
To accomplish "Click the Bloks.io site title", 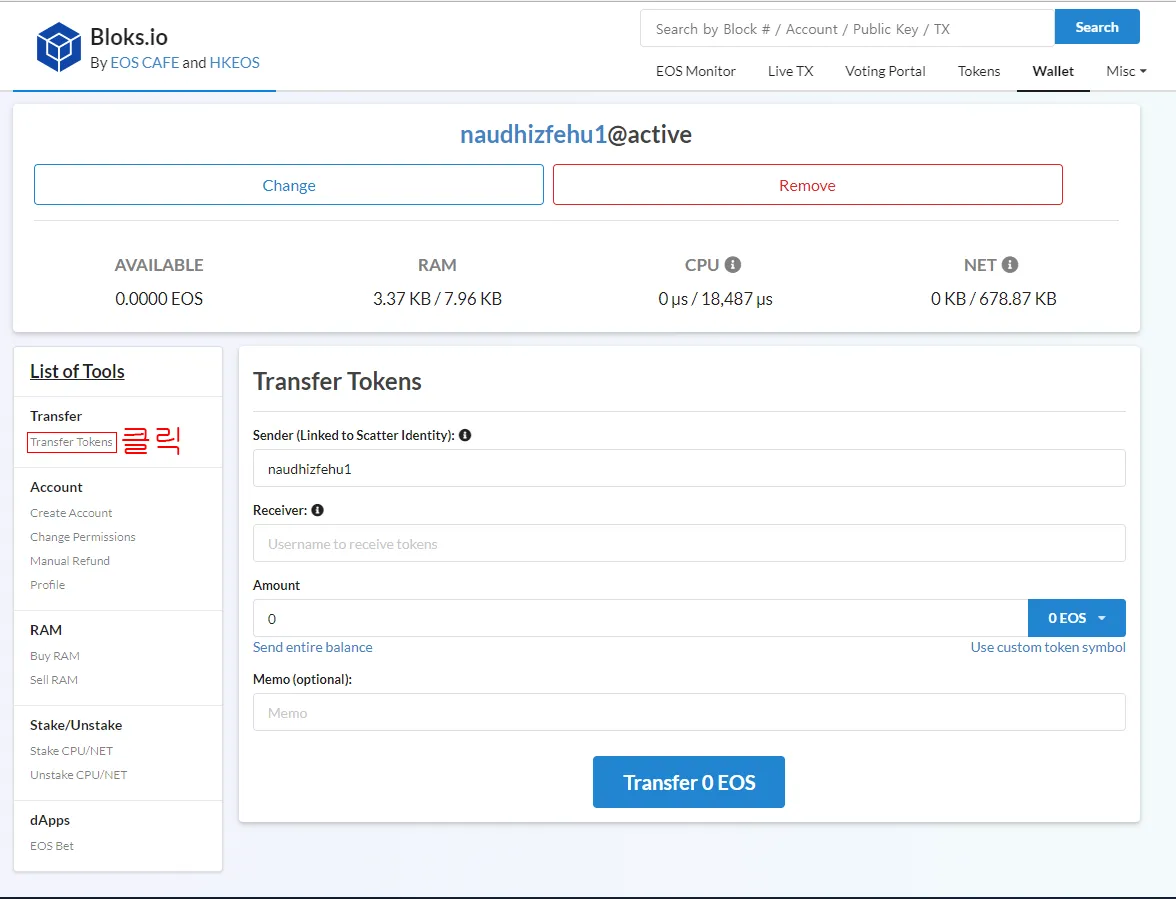I will click(x=128, y=37).
